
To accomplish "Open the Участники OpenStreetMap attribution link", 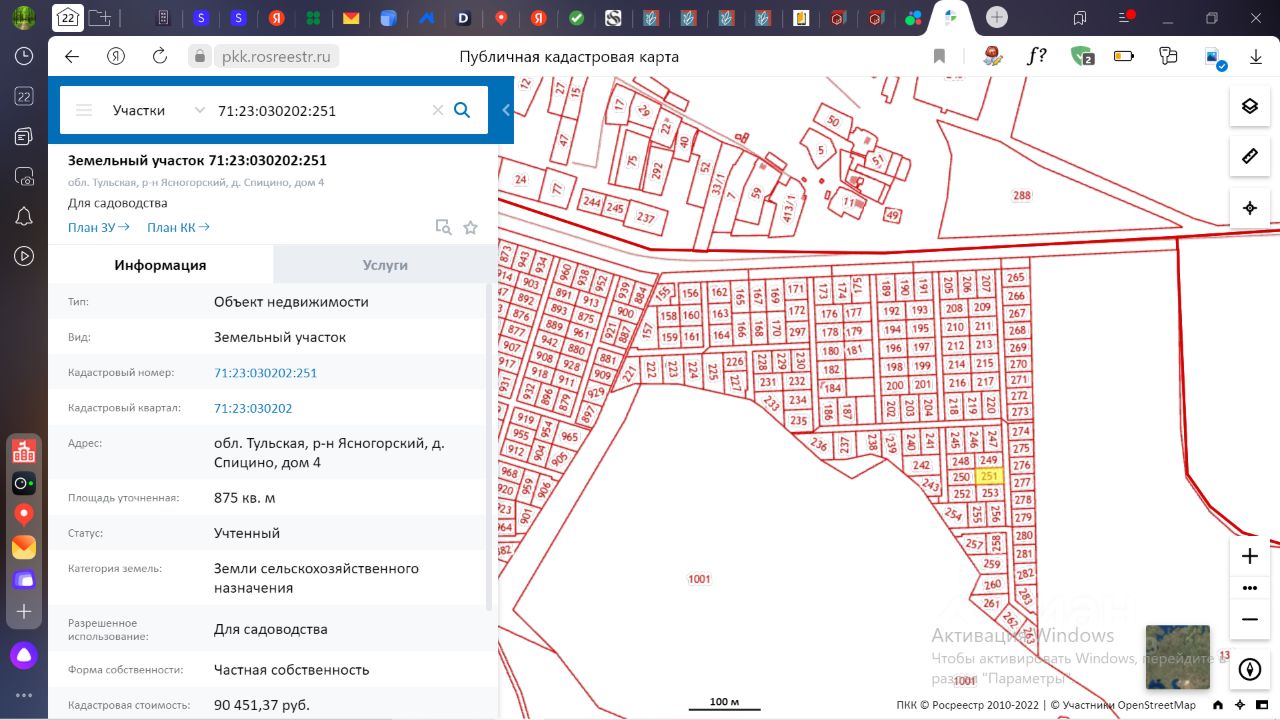I will (1128, 705).
